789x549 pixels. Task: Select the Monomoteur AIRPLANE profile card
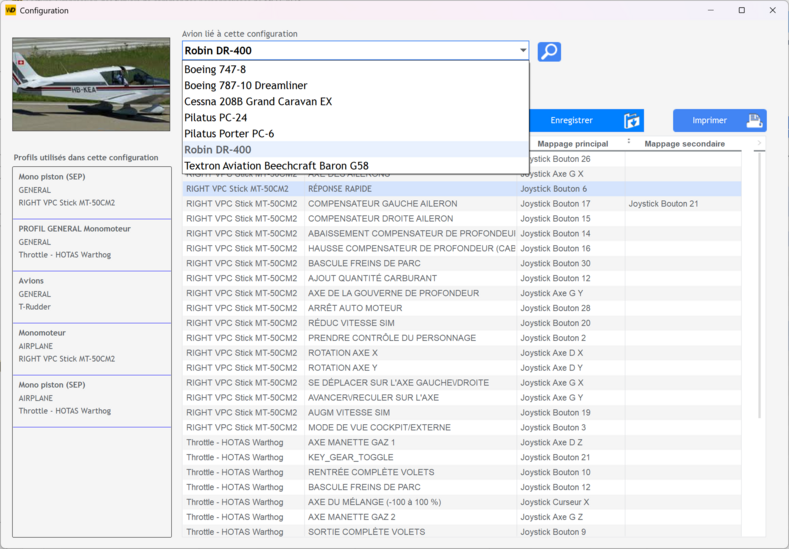(x=92, y=349)
